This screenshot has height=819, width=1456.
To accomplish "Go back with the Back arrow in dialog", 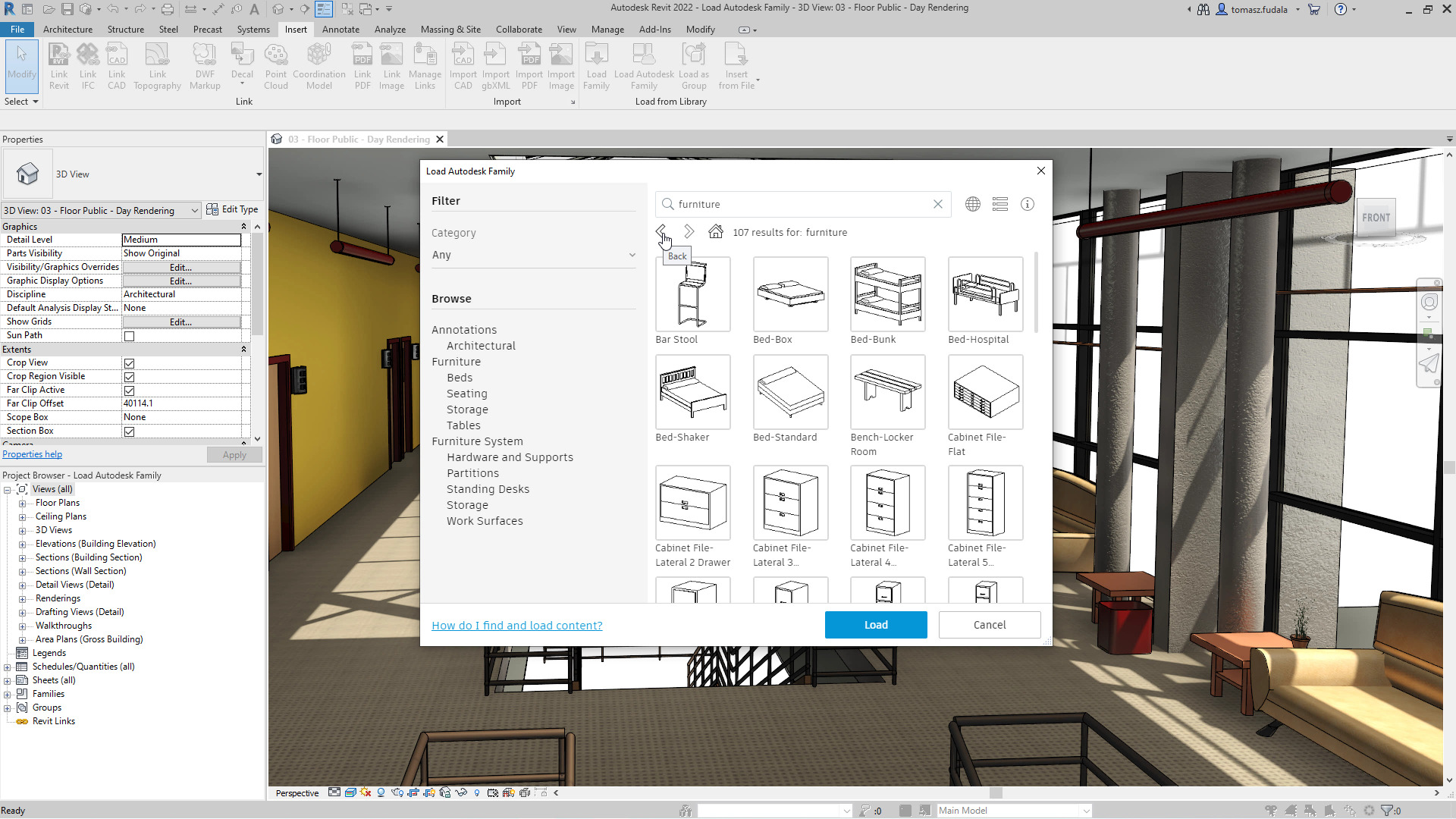I will 661,231.
